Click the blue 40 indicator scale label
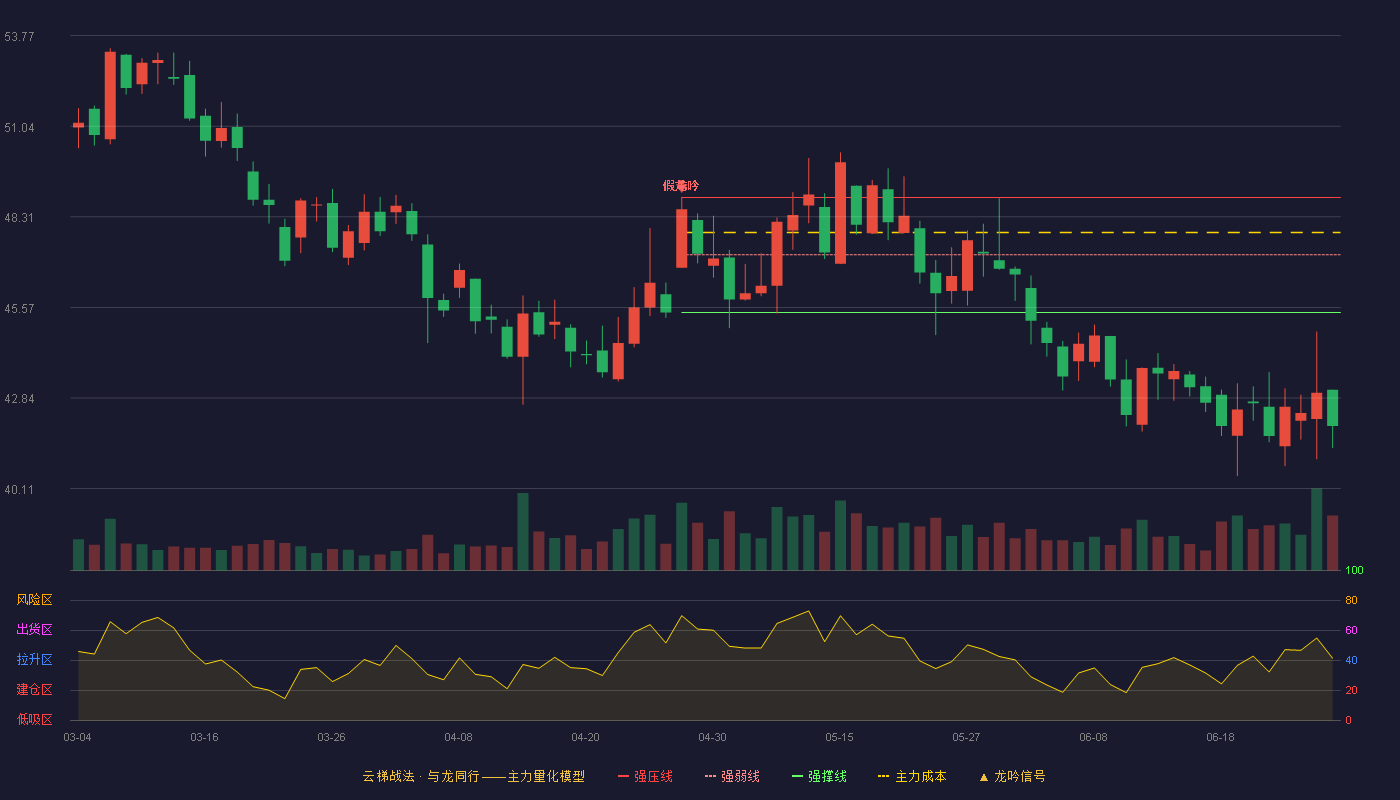 tap(1351, 660)
